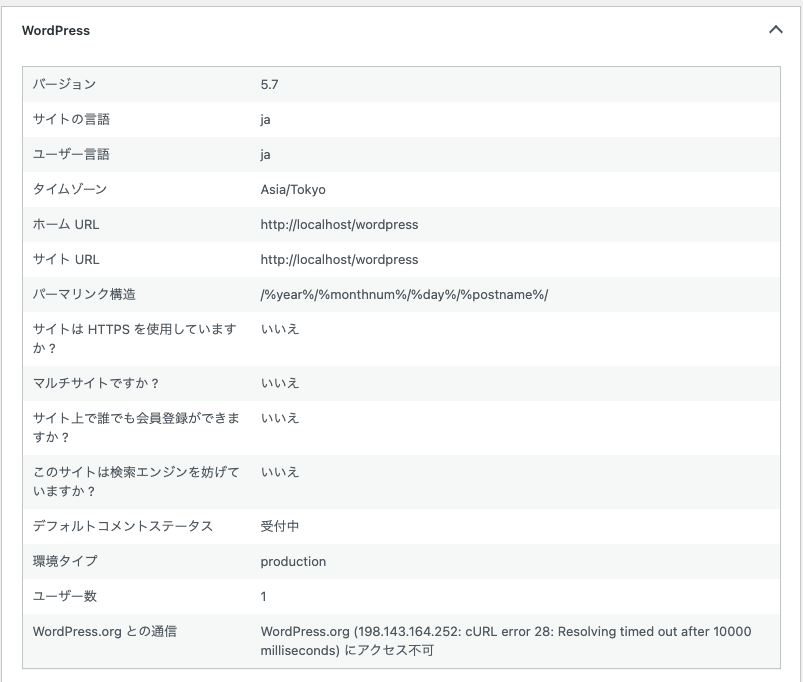Click the ユーザー言語 label
Viewport: 803px width, 682px height.
click(x=71, y=154)
